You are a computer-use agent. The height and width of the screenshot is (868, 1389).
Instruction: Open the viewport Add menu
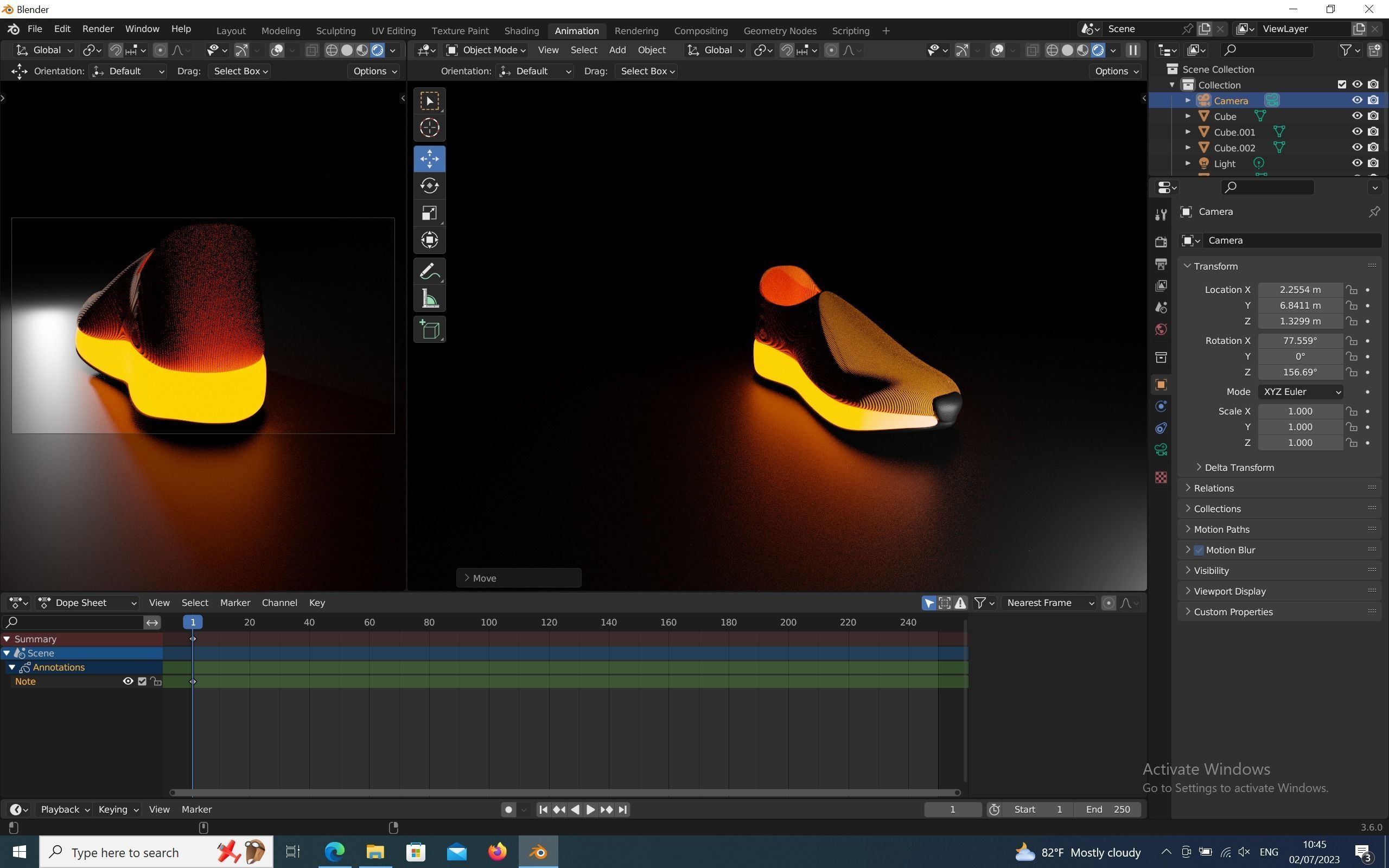pos(617,50)
